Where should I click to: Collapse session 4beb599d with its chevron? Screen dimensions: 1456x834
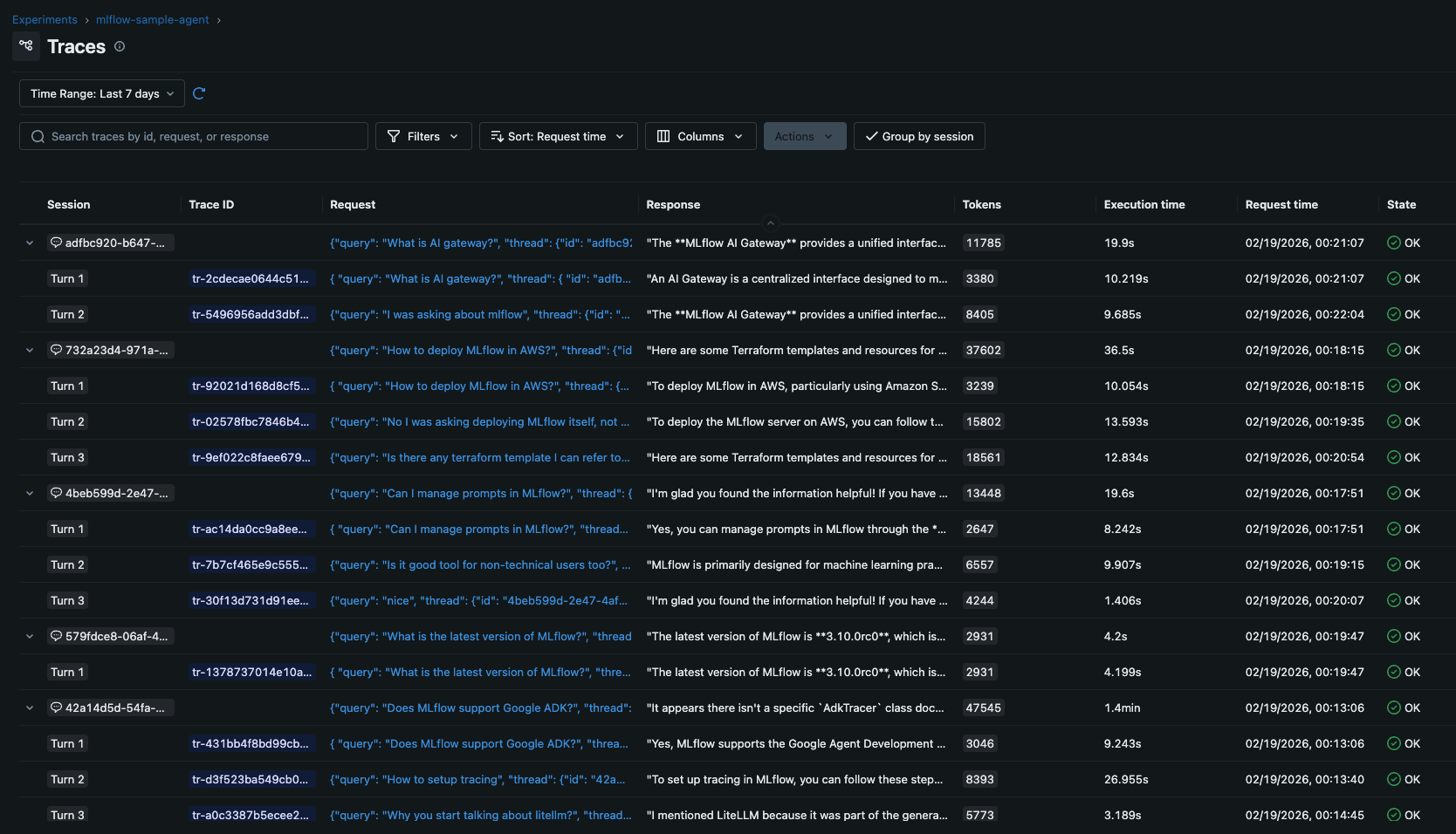click(x=30, y=493)
